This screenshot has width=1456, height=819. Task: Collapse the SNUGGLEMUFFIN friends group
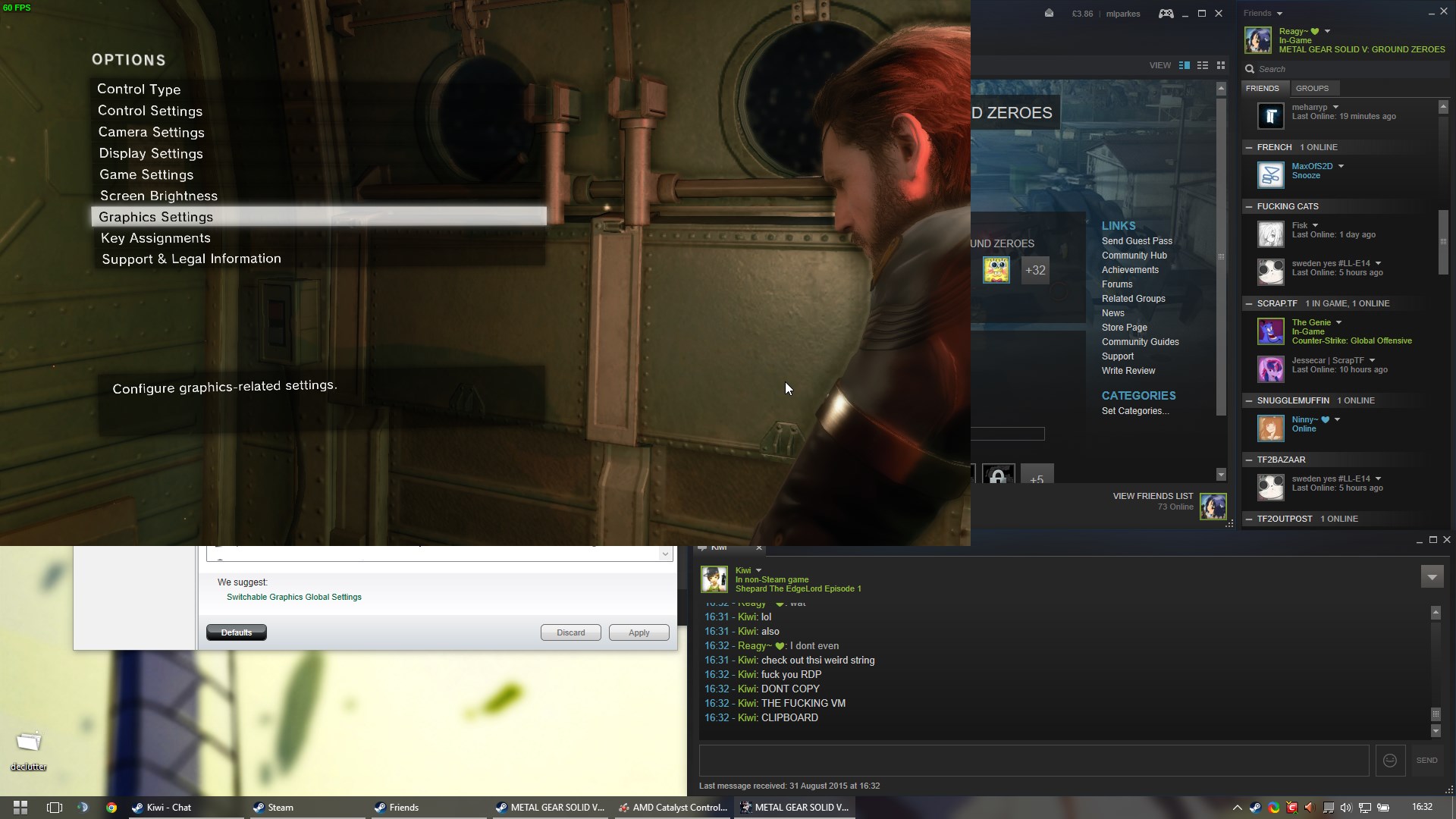[x=1248, y=400]
